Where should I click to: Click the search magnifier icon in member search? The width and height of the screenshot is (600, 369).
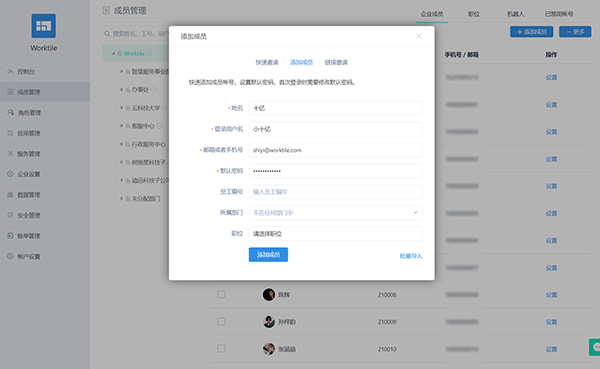coord(107,34)
